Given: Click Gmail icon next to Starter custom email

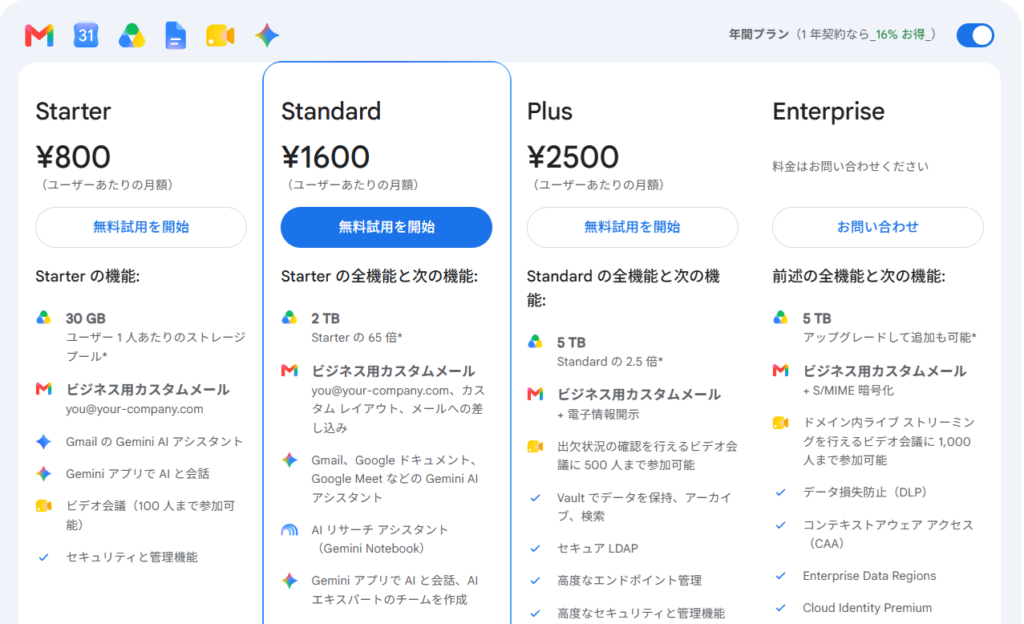Looking at the screenshot, I should 44,389.
